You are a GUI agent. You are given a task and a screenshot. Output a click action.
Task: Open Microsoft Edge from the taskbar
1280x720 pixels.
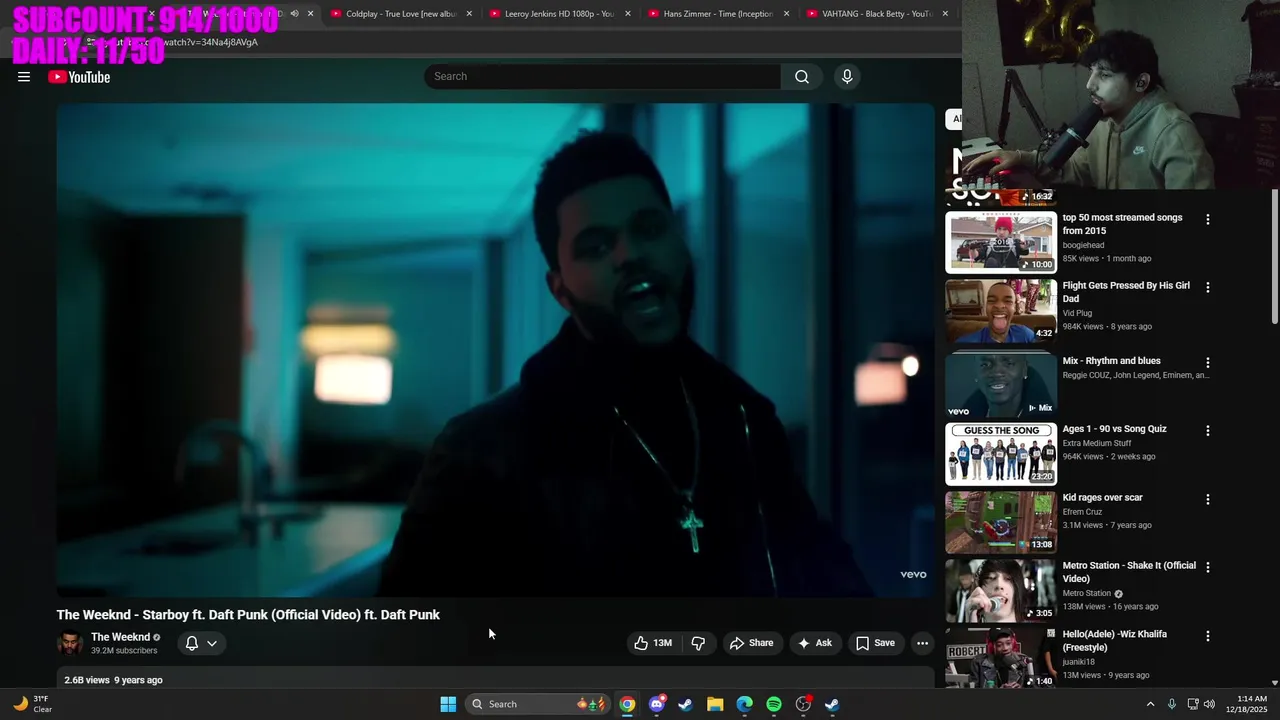click(x=744, y=704)
